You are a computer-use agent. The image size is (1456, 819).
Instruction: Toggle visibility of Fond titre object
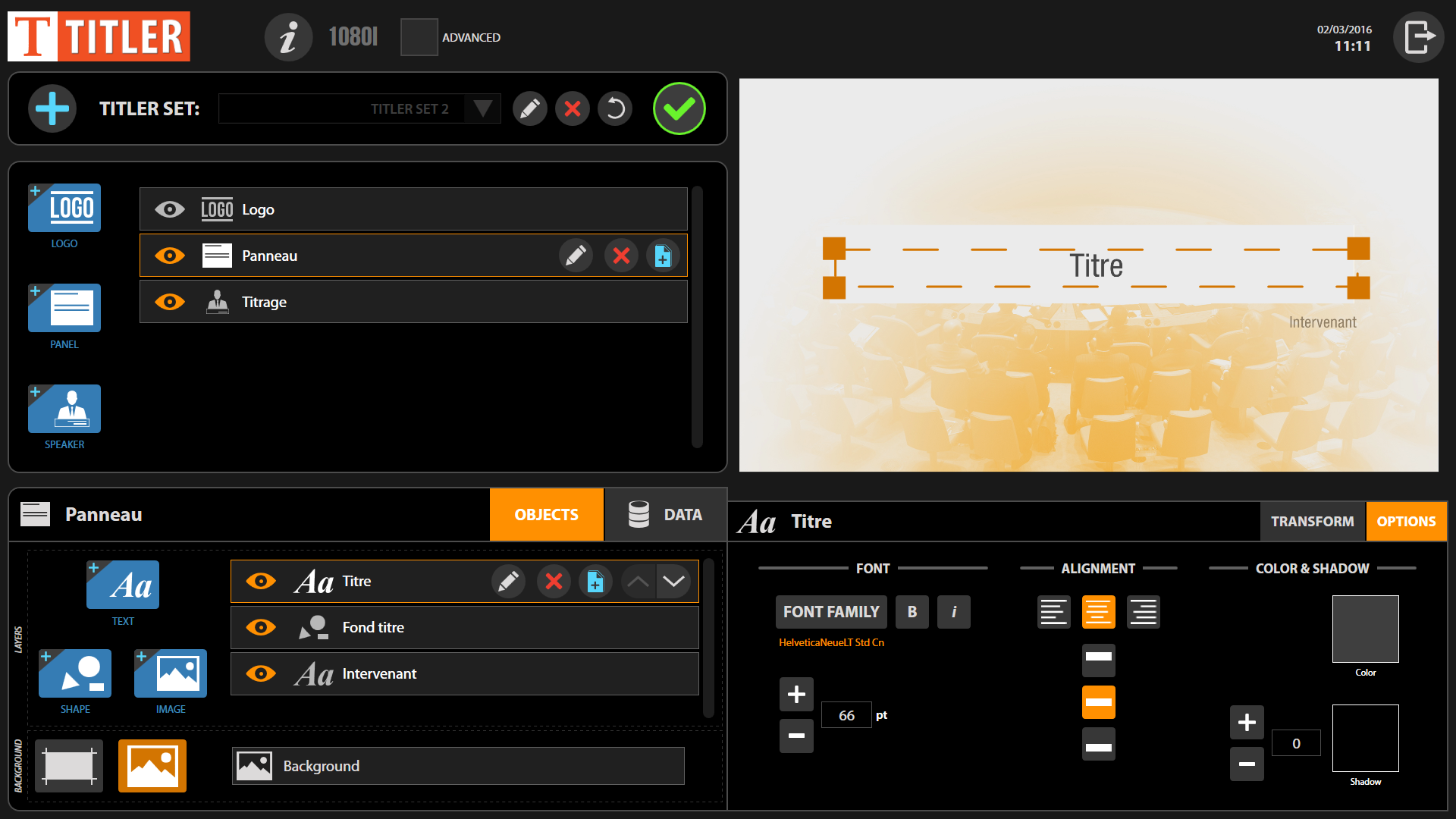pyautogui.click(x=261, y=628)
